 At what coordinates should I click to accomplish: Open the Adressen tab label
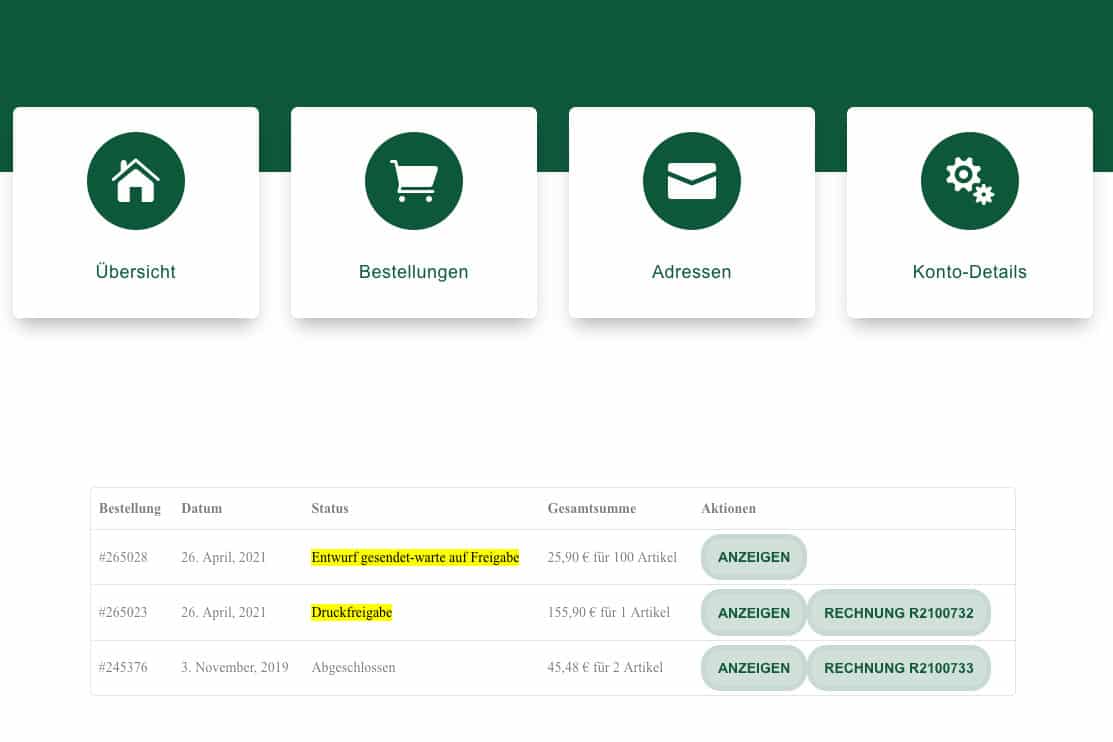691,272
